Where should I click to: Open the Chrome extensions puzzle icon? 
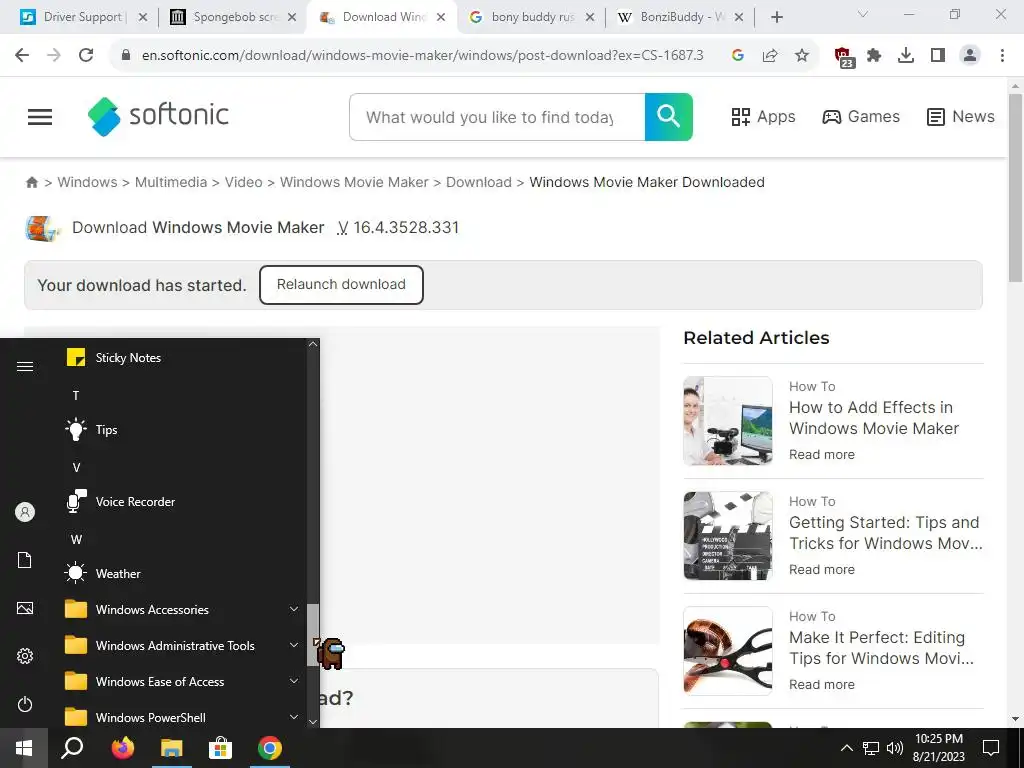coord(874,56)
